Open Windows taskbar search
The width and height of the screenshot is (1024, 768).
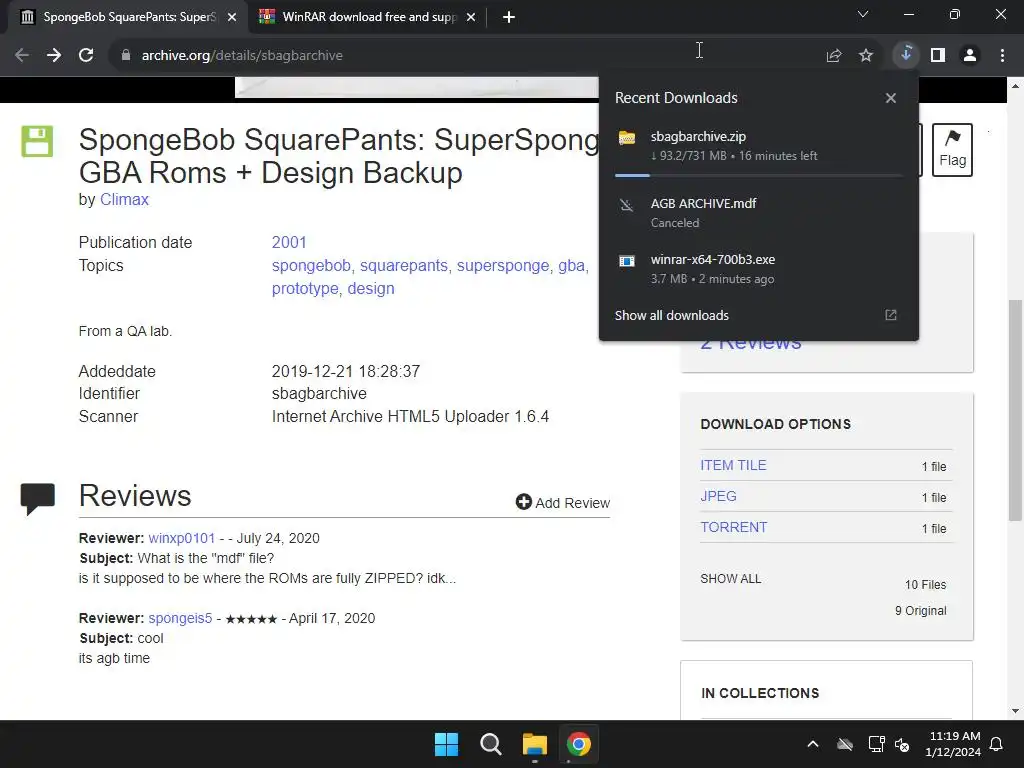pyautogui.click(x=490, y=744)
